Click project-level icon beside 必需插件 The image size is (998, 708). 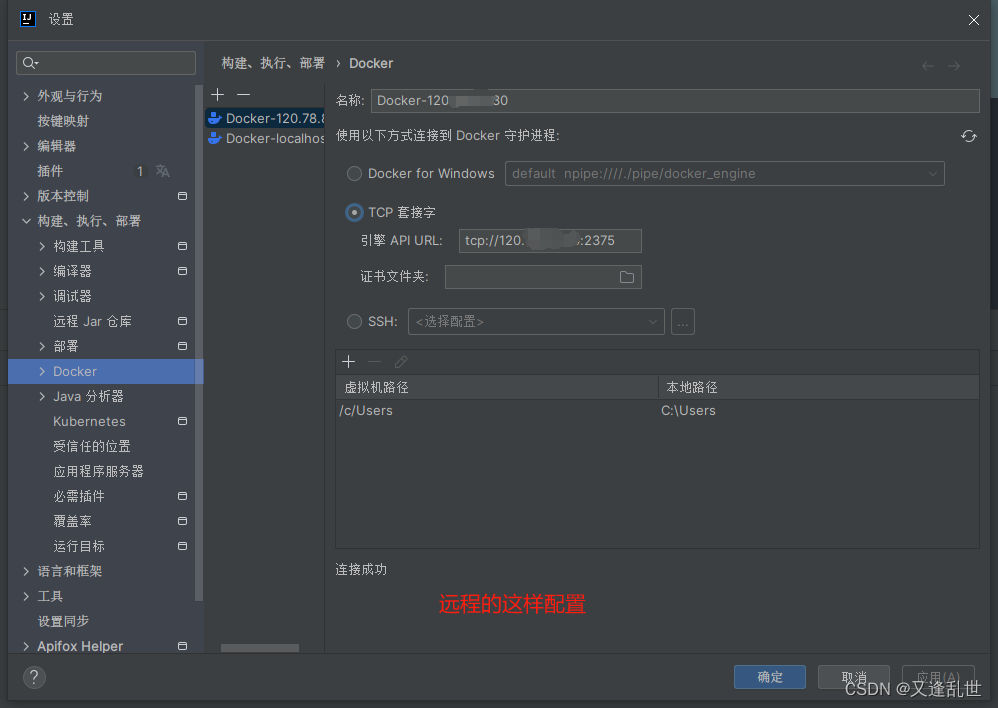point(182,496)
